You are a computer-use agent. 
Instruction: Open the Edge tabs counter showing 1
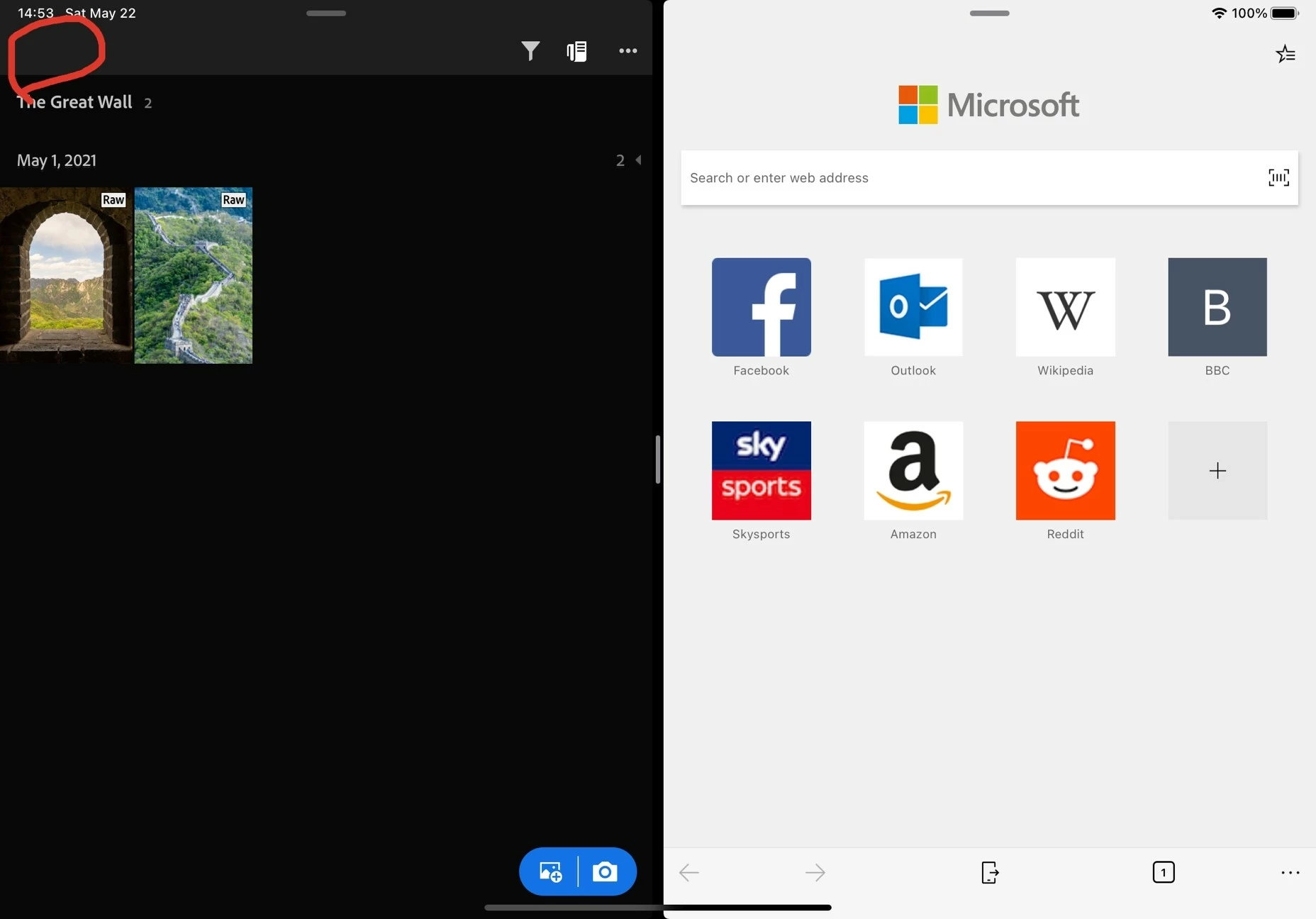pyautogui.click(x=1164, y=872)
